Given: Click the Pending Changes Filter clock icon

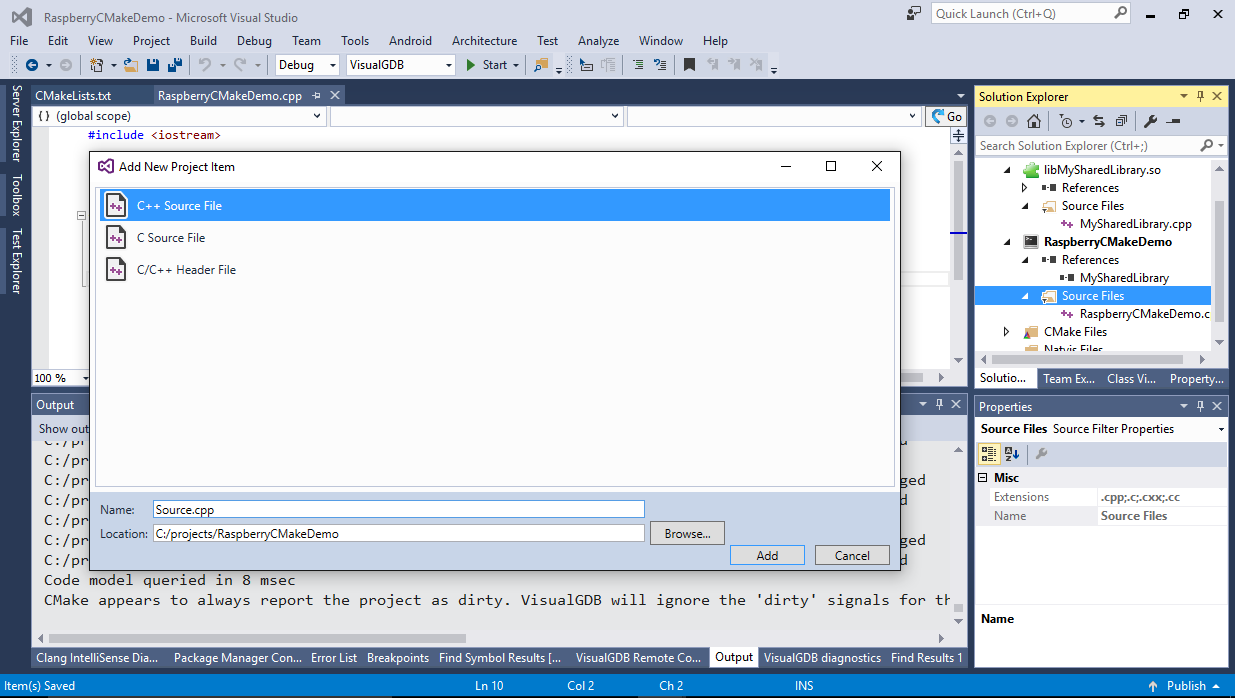Looking at the screenshot, I should coord(1066,121).
